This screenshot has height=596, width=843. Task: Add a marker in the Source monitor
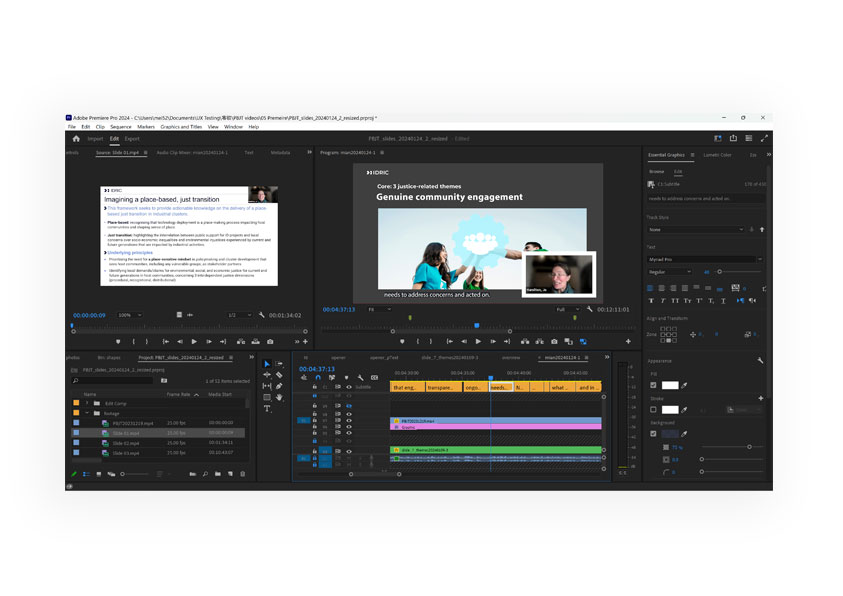click(119, 341)
